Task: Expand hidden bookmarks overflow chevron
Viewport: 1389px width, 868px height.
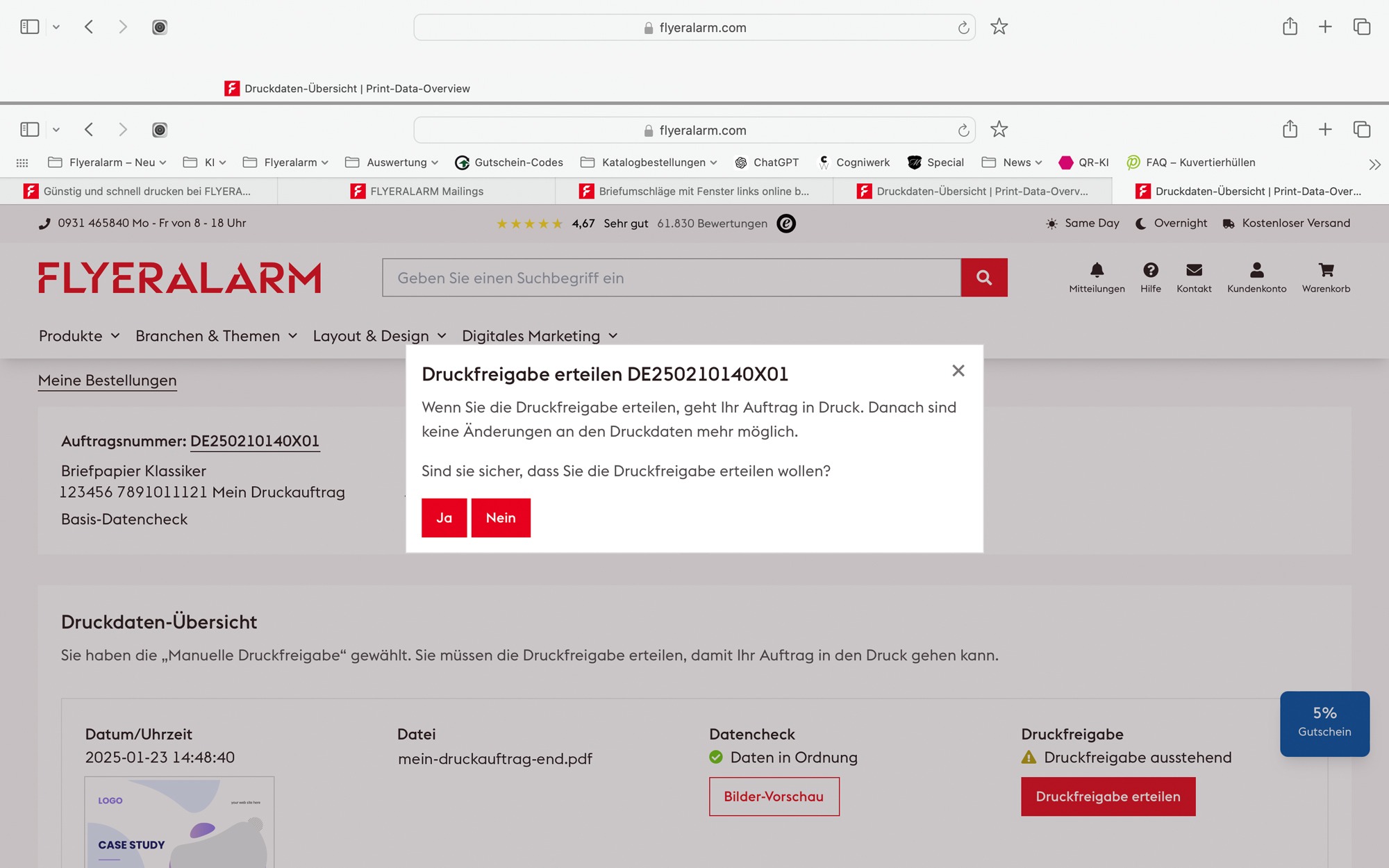Action: click(x=1374, y=165)
